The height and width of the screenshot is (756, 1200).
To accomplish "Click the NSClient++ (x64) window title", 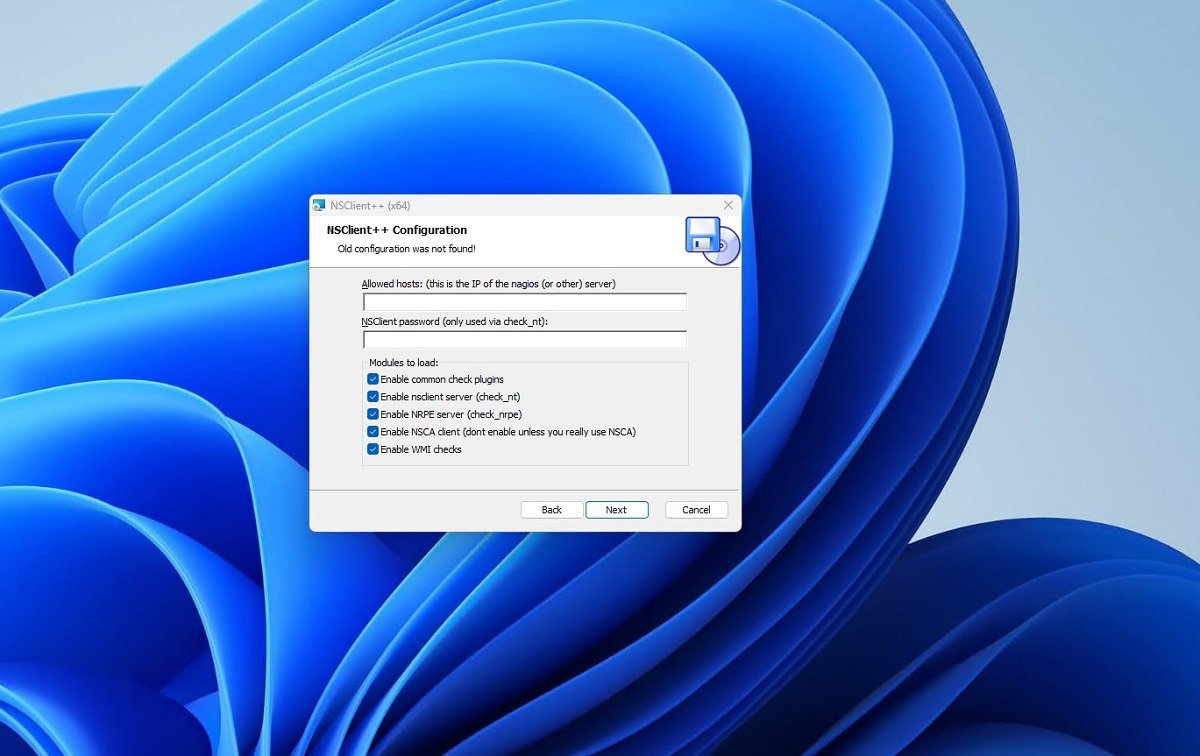I will 371,205.
